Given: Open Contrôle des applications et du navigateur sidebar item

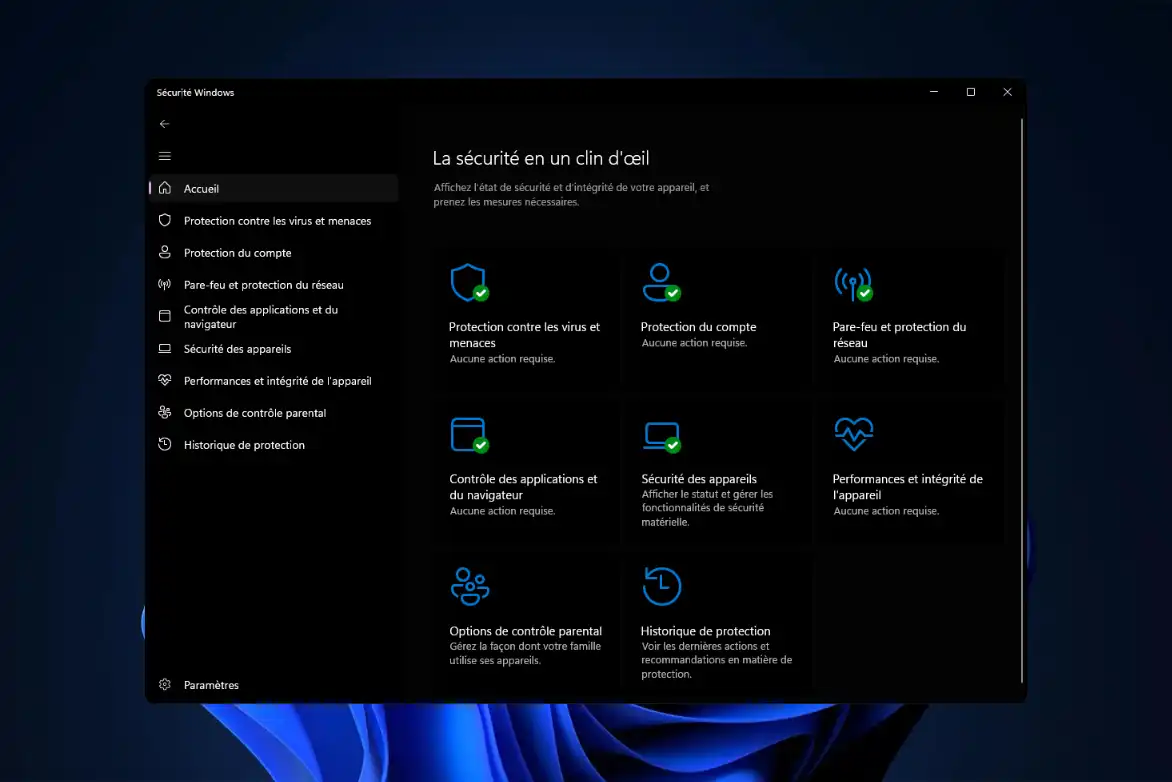Looking at the screenshot, I should coord(274,316).
